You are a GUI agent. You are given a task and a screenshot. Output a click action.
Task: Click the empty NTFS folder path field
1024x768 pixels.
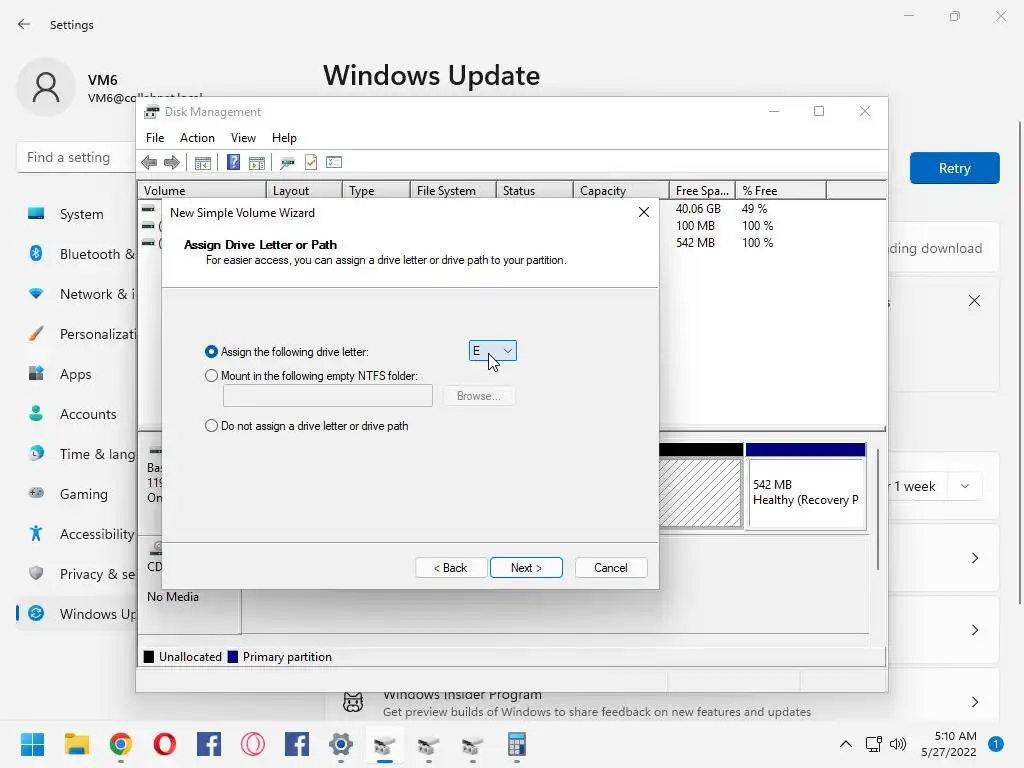click(327, 396)
